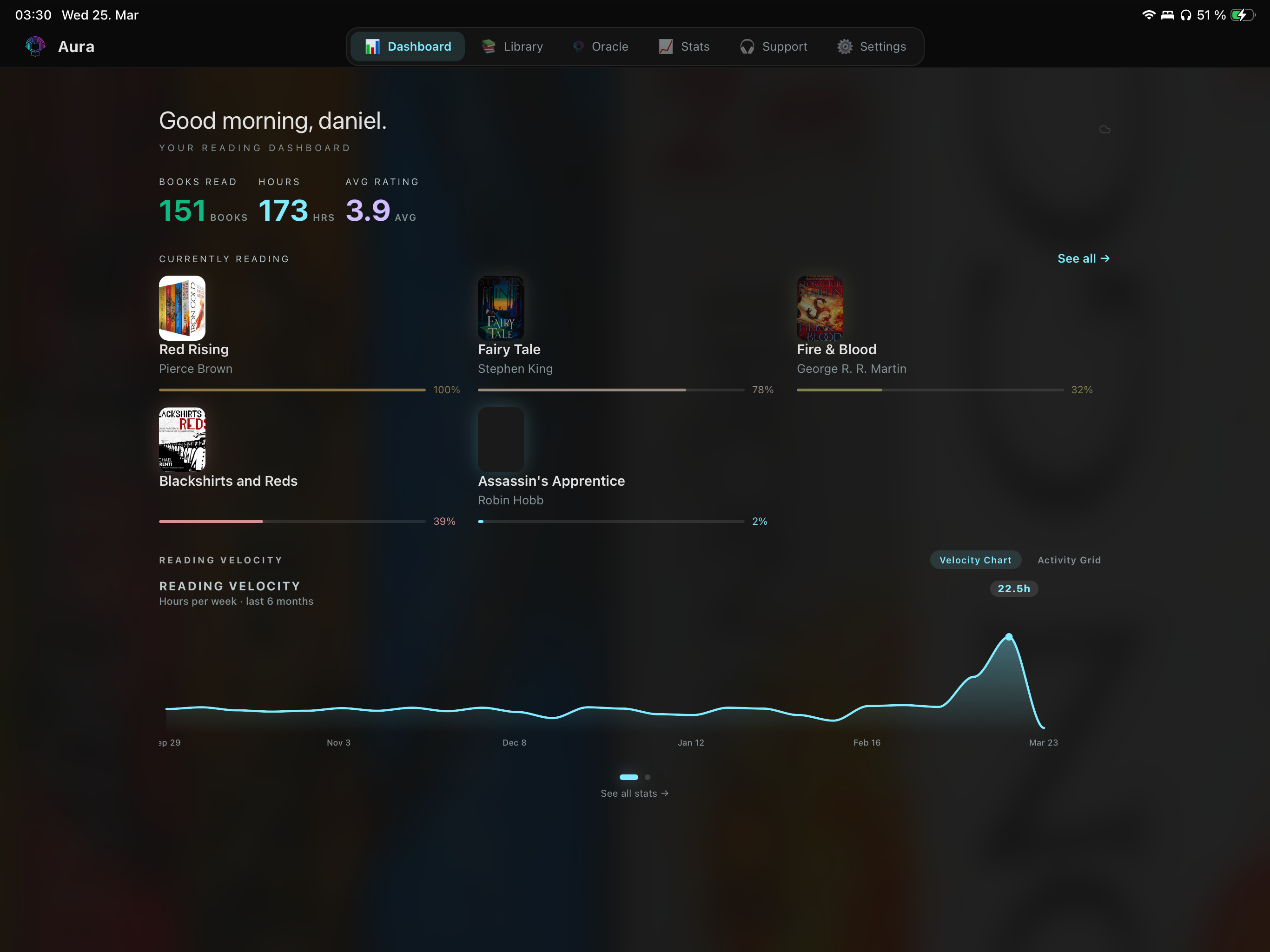The height and width of the screenshot is (952, 1270).
Task: Click the 2% progress value
Action: coord(760,522)
